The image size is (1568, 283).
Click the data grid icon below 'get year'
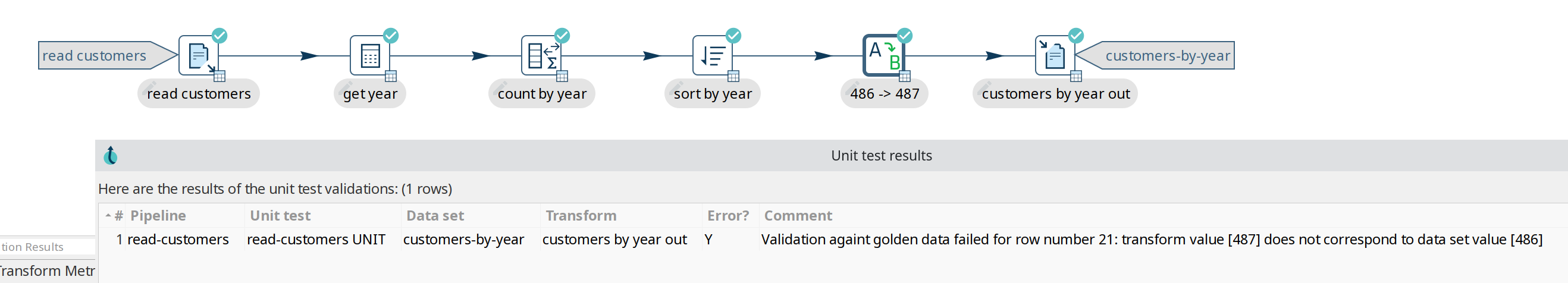[x=391, y=76]
